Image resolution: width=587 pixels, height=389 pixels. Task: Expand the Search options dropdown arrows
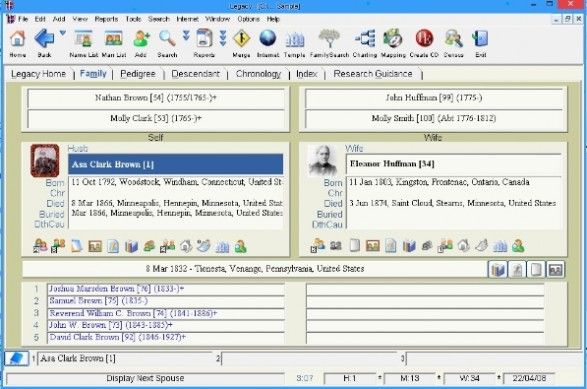click(x=186, y=36)
